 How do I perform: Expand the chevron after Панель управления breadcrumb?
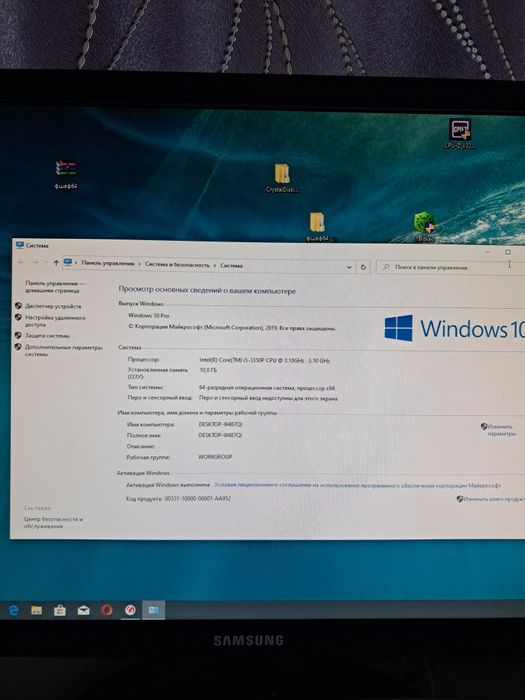[140, 264]
